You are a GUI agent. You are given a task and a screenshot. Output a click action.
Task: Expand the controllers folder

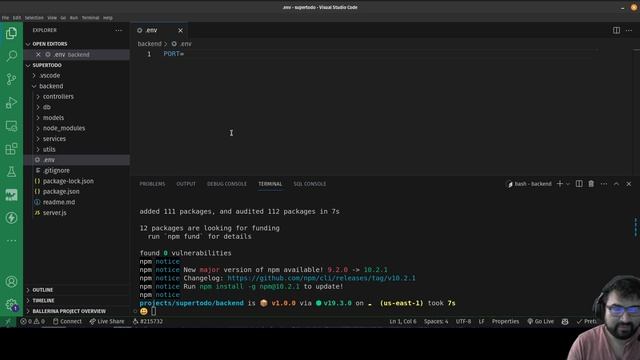click(58, 97)
